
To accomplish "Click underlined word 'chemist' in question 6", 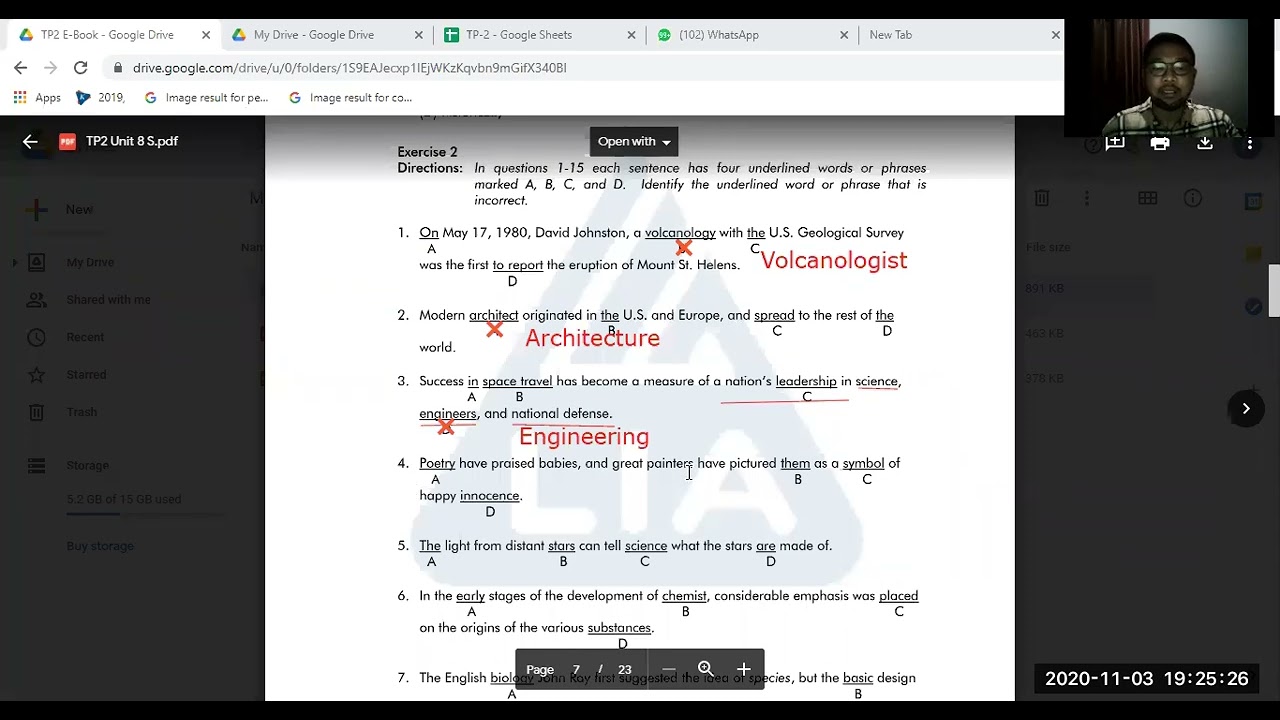I will coord(684,596).
